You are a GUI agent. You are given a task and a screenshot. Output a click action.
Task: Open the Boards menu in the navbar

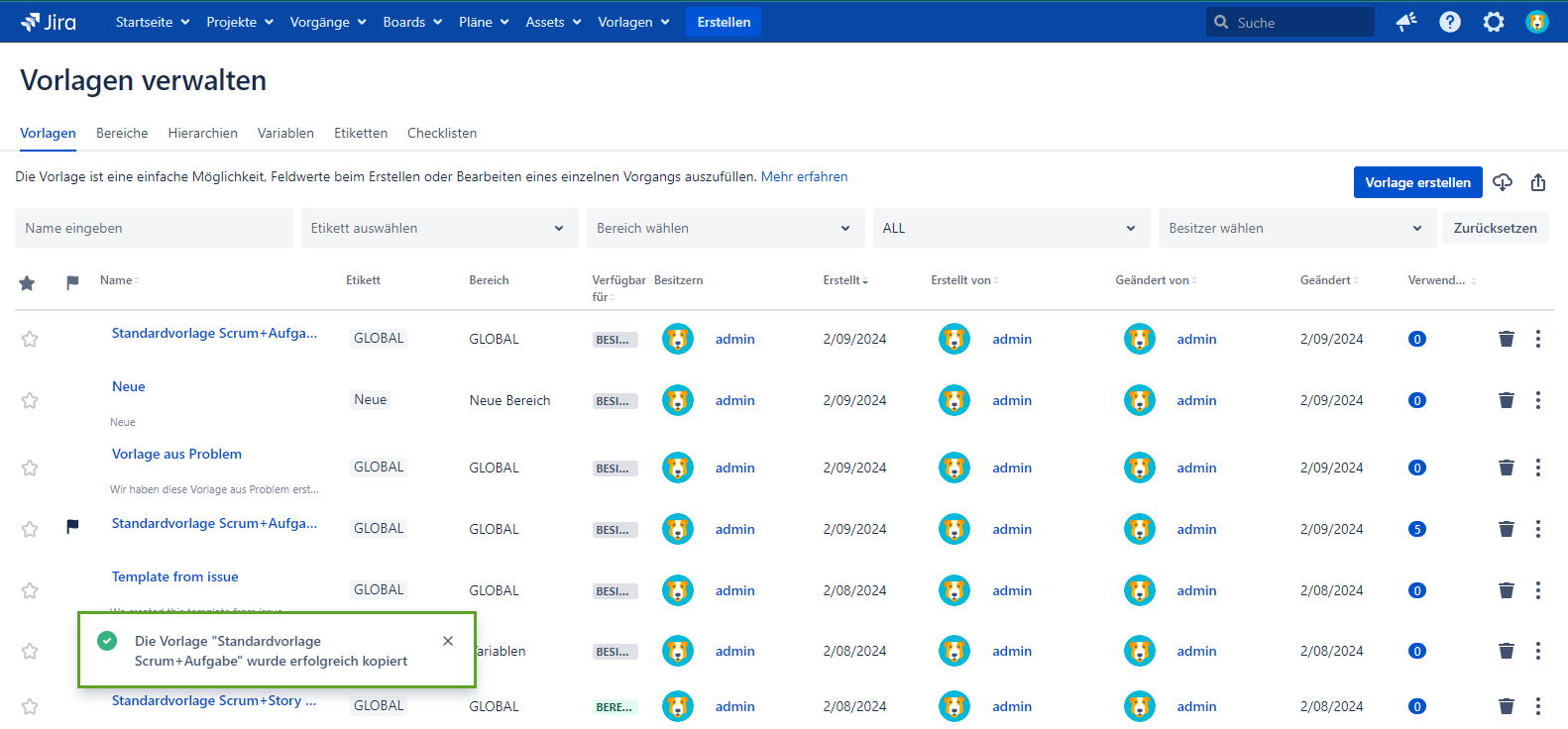[411, 22]
